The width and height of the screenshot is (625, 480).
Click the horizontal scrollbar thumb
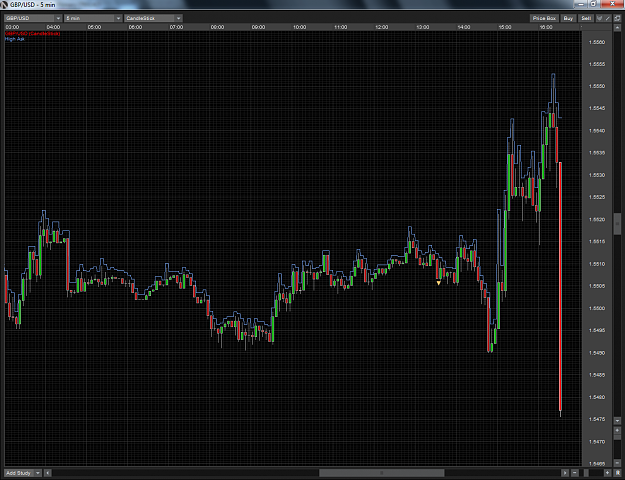[x=381, y=473]
